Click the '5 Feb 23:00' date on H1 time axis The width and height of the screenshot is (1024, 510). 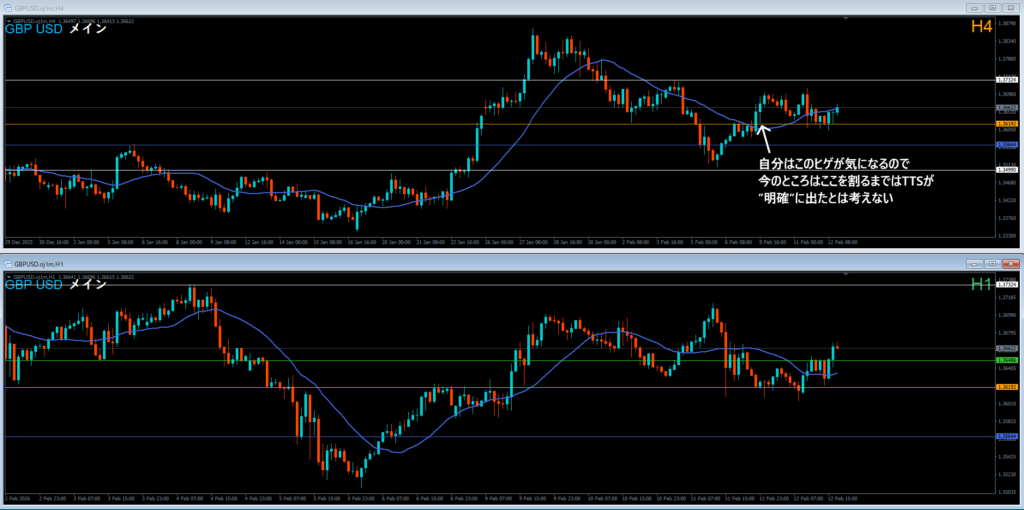click(361, 498)
